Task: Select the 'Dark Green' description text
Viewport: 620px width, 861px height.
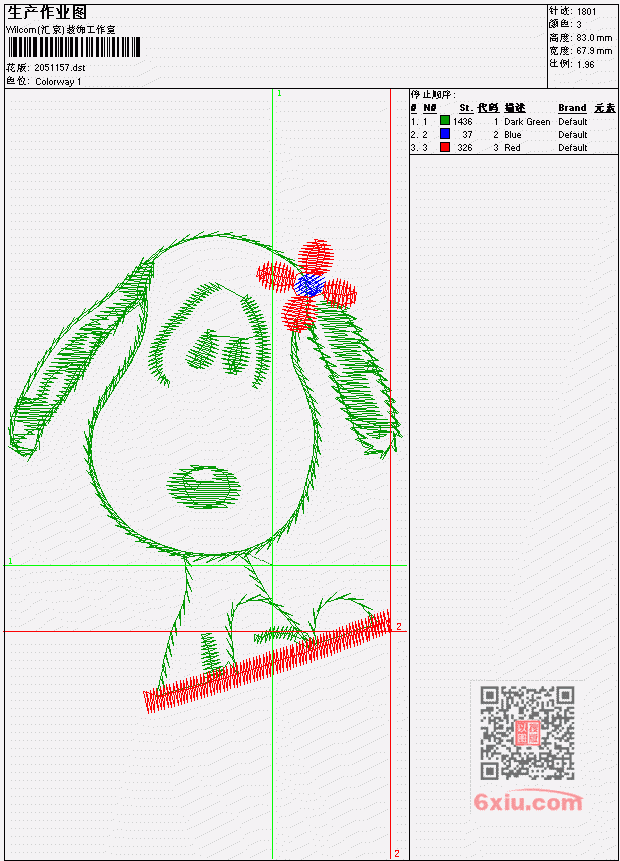Action: click(527, 122)
